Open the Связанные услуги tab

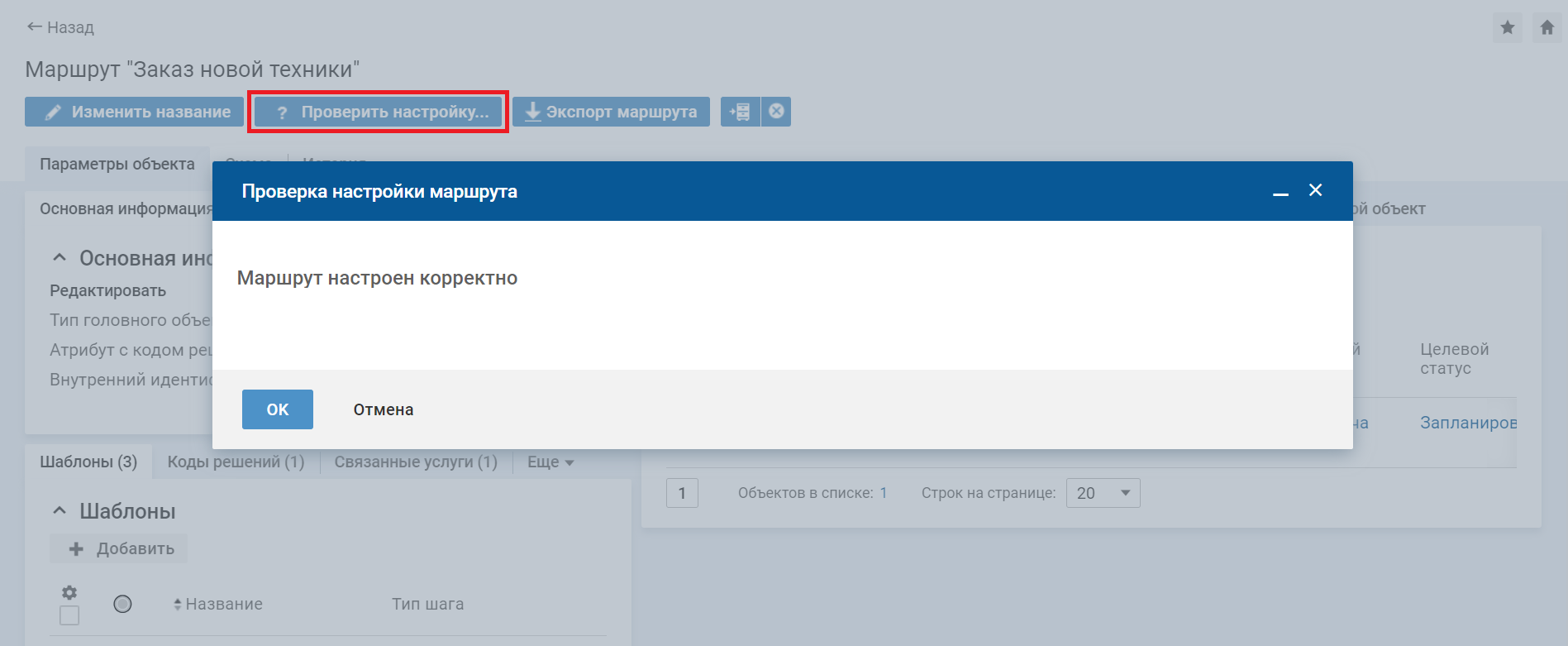point(416,462)
